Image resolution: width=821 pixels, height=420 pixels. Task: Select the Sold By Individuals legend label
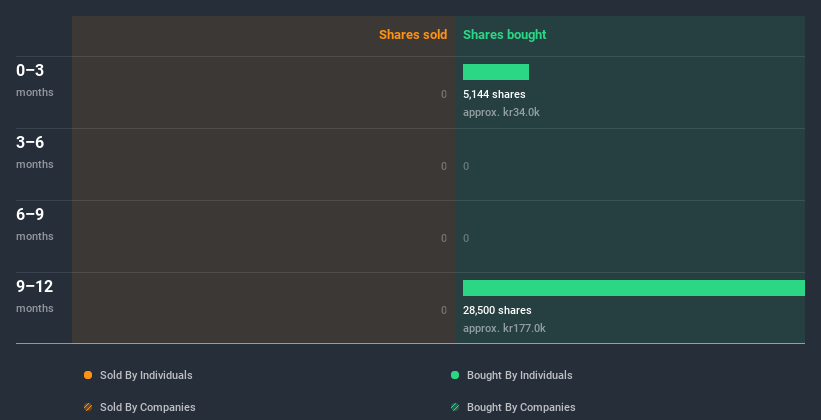(146, 375)
